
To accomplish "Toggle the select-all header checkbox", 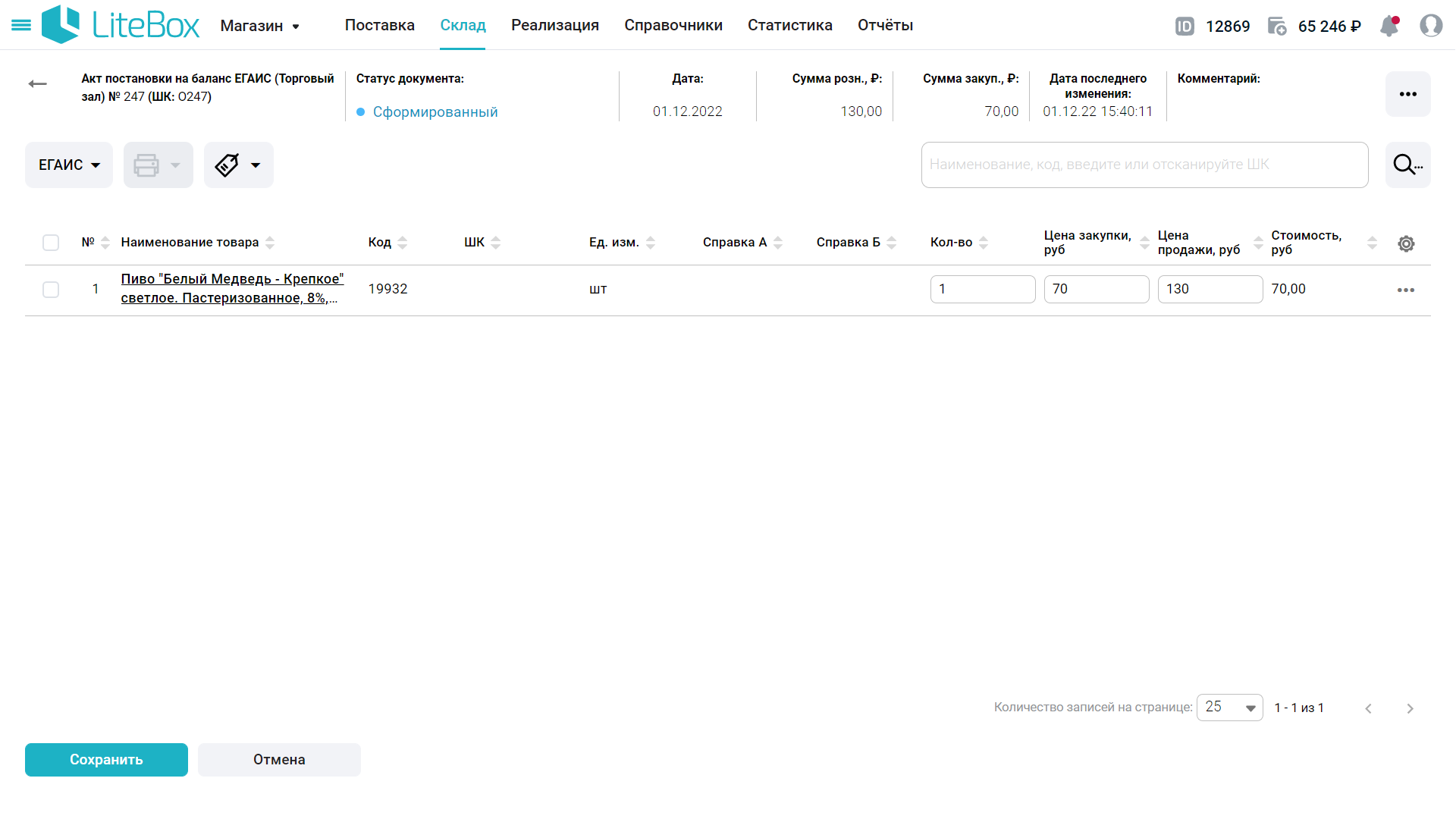I will (x=51, y=243).
